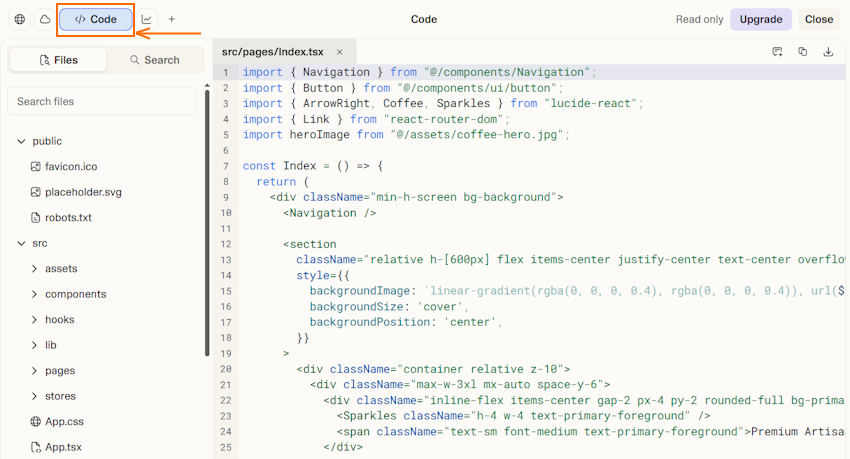Click line number 25 in editor
850x459 pixels.
point(226,448)
